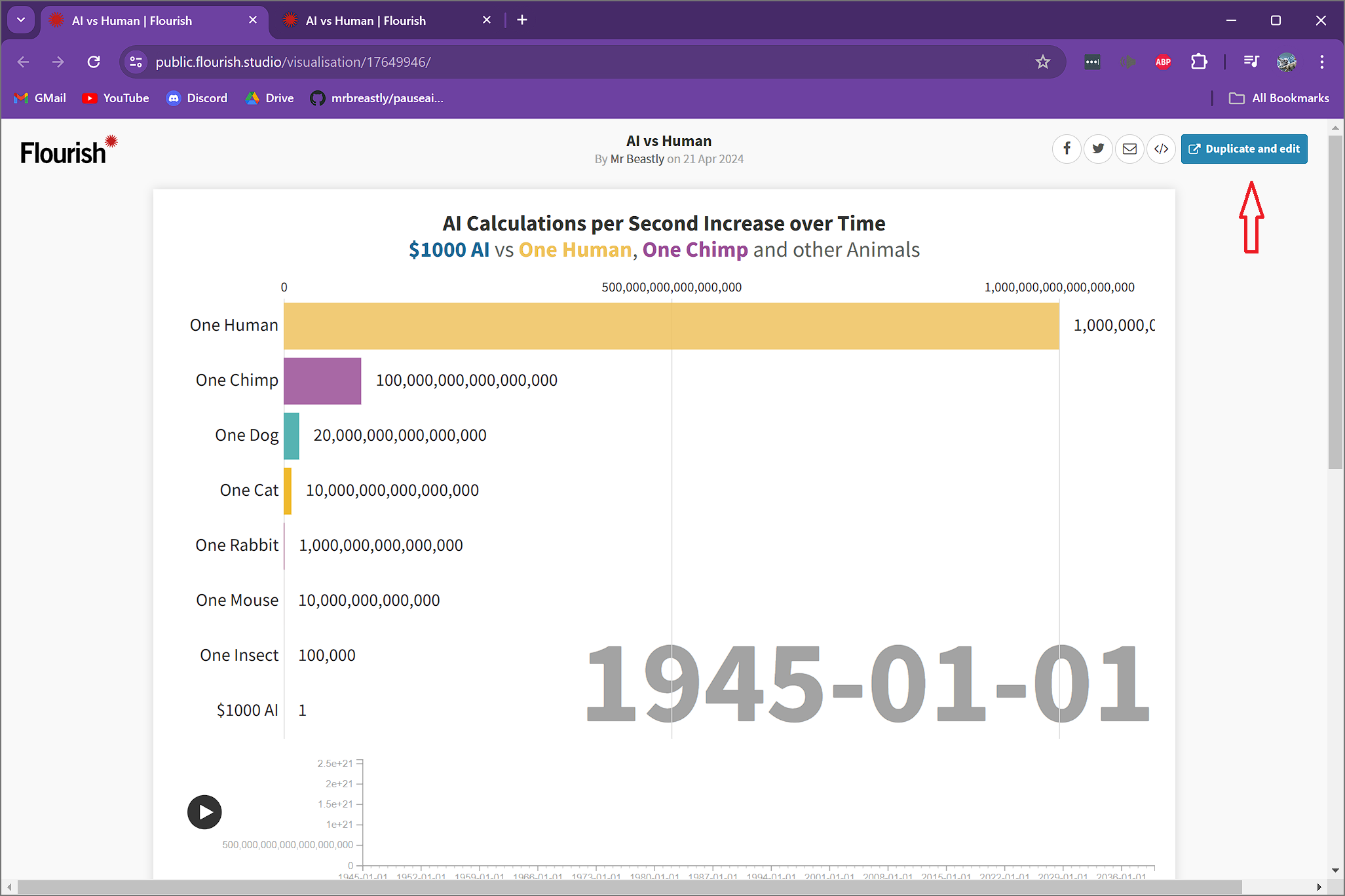1345x896 pixels.
Task: Bookmark the page with the star icon
Action: pyautogui.click(x=1042, y=62)
